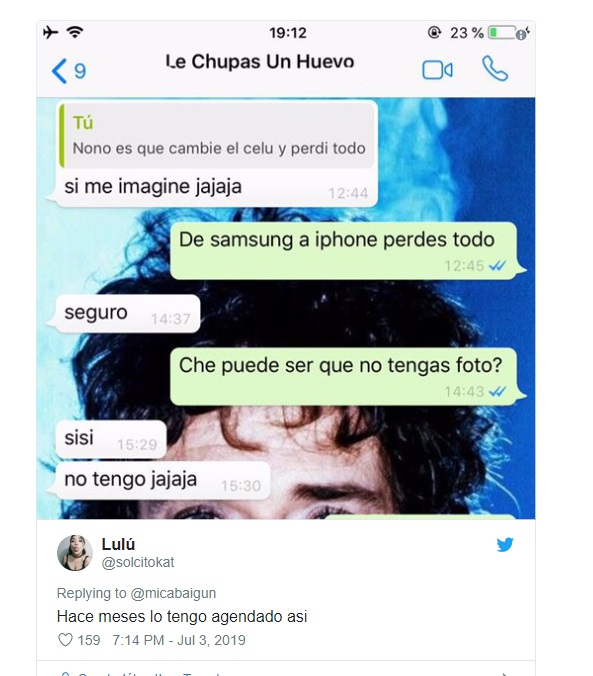Select the 'no tengo jajaja' message
The height and width of the screenshot is (676, 593).
click(163, 481)
